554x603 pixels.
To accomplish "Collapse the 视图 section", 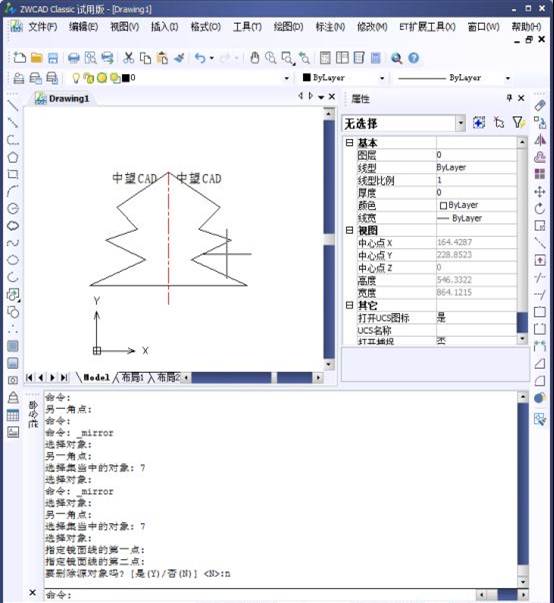I will point(349,230).
